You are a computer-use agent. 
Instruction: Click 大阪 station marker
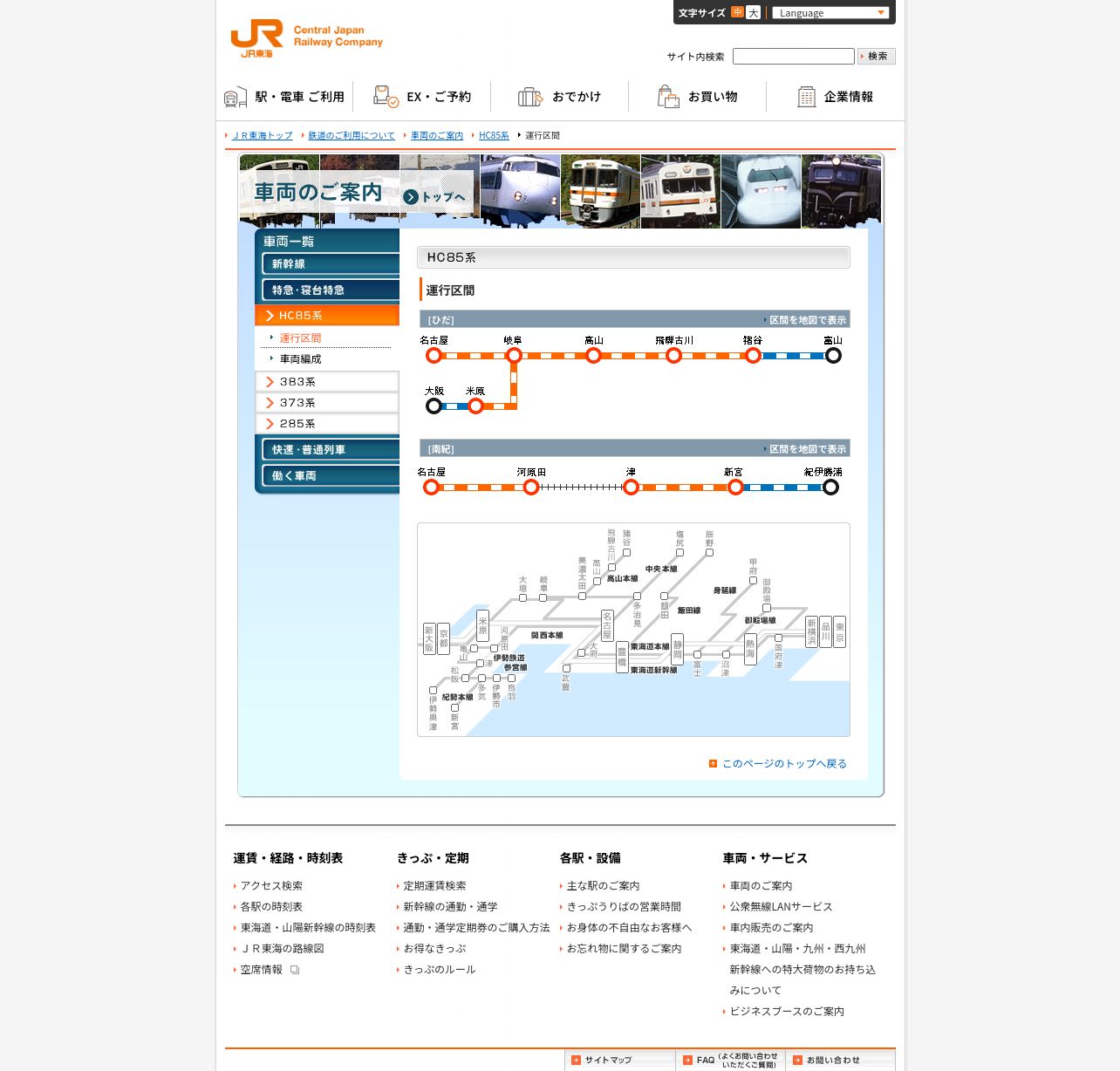(x=434, y=406)
